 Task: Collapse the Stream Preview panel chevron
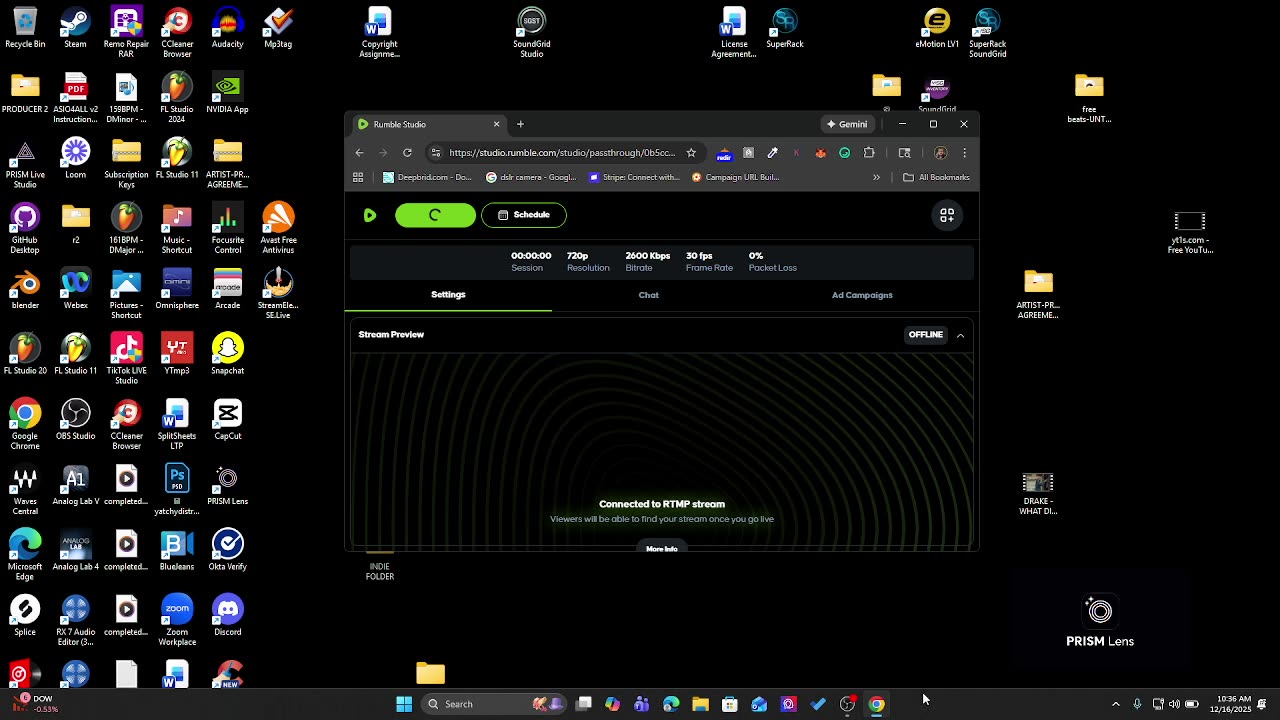pyautogui.click(x=960, y=335)
